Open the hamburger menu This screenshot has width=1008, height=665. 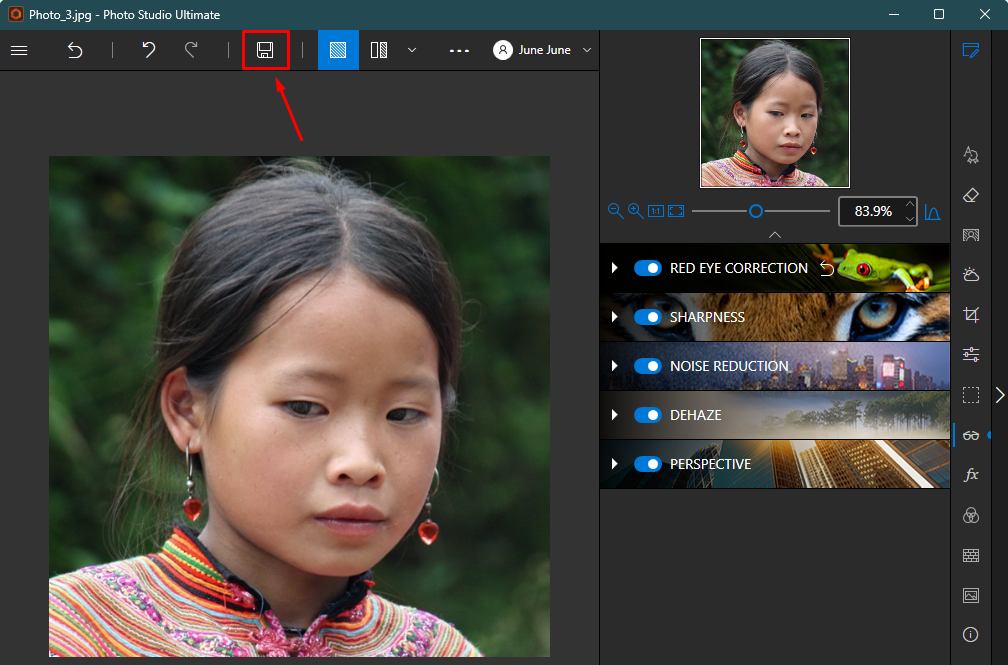click(x=19, y=50)
